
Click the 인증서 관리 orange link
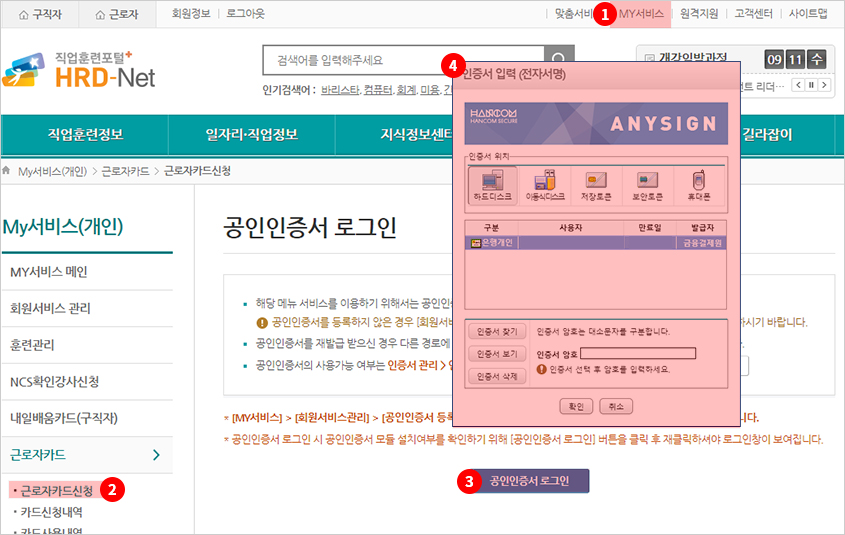(x=413, y=365)
